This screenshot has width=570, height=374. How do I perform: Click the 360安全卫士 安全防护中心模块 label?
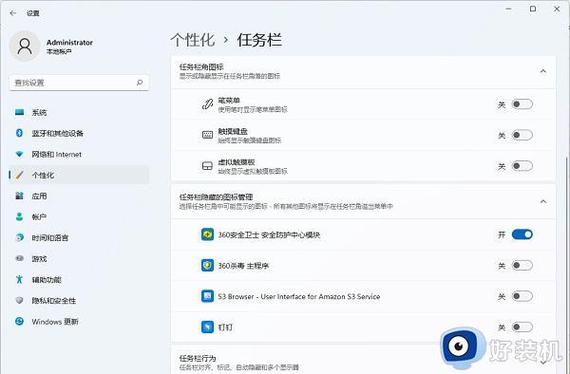click(x=269, y=235)
